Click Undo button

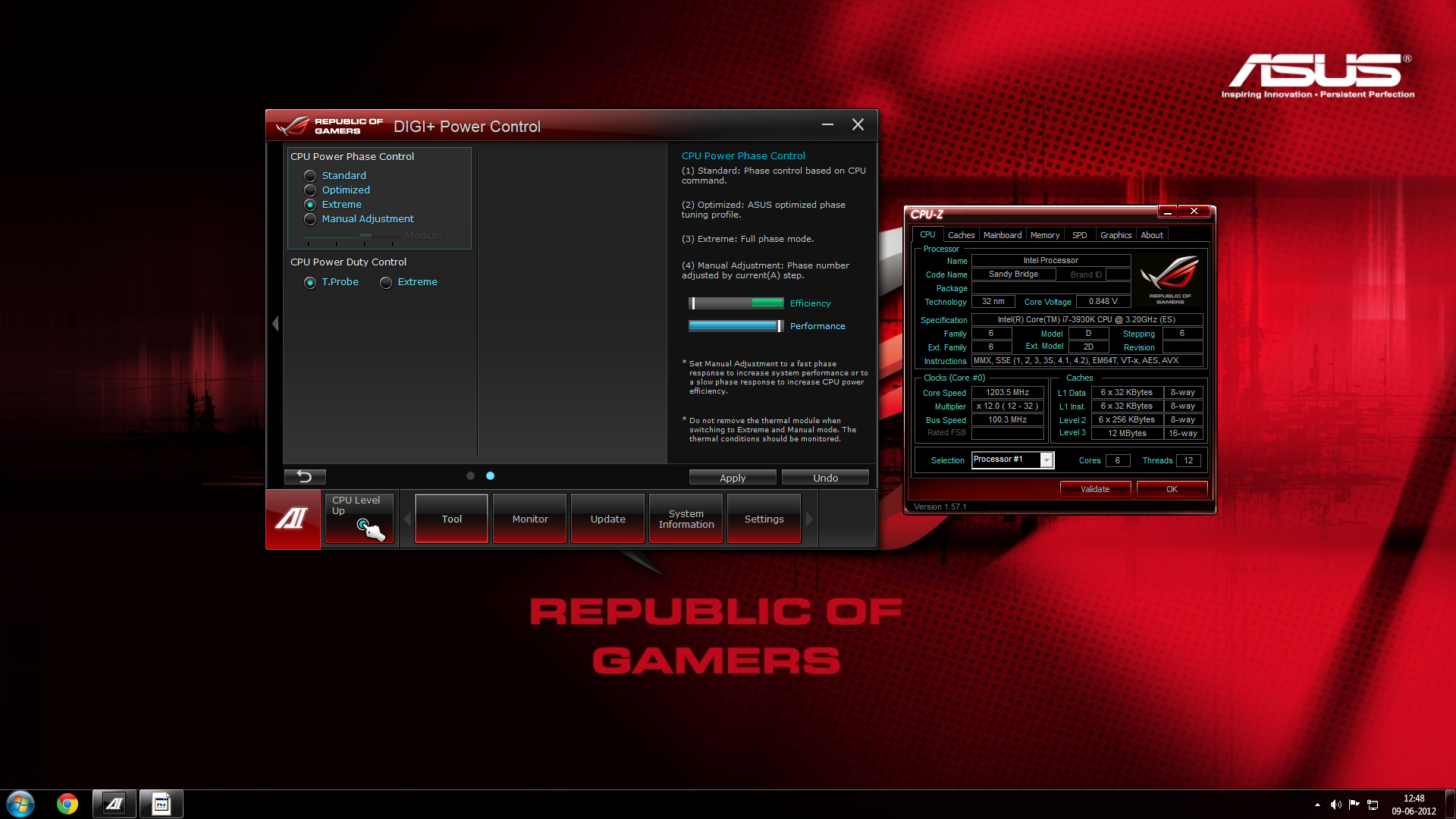[825, 478]
